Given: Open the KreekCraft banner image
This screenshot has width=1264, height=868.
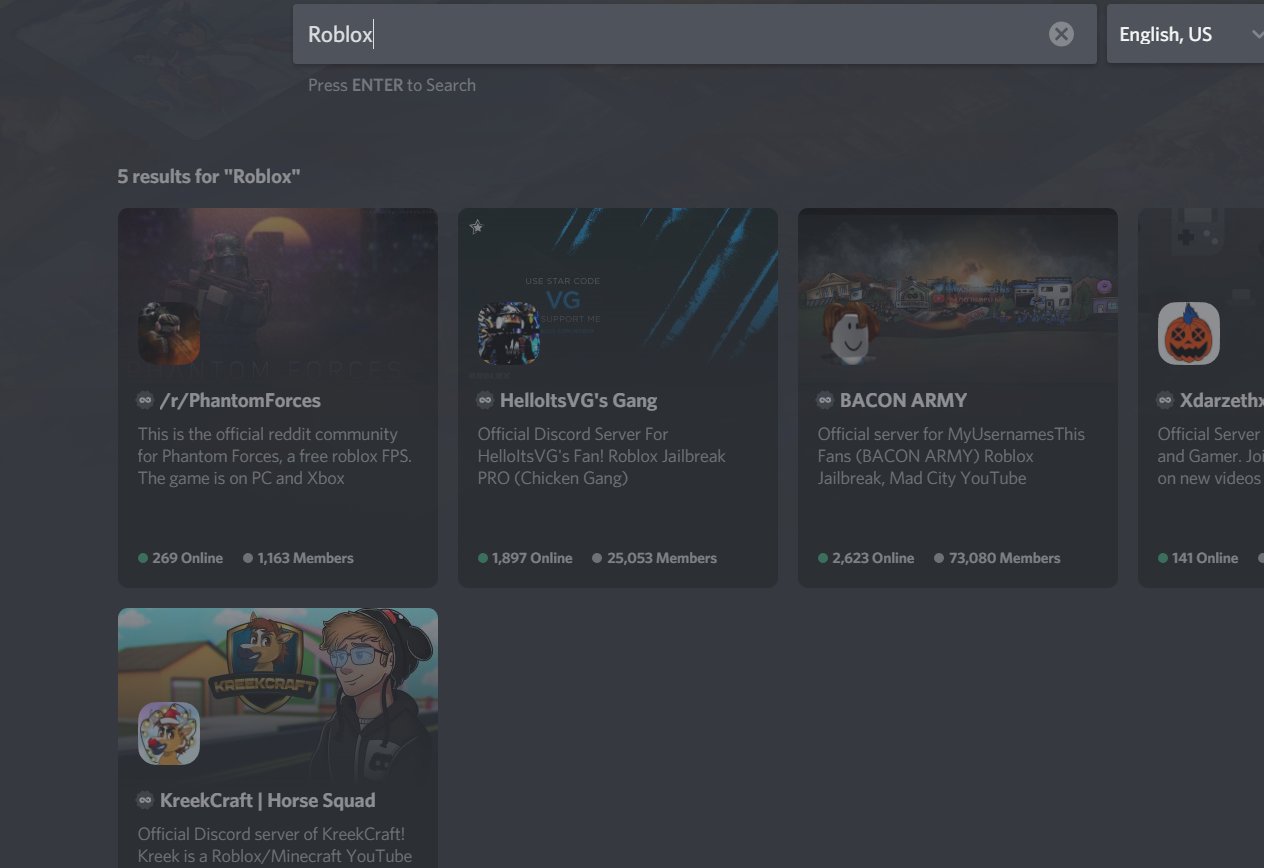Looking at the screenshot, I should point(278,694).
